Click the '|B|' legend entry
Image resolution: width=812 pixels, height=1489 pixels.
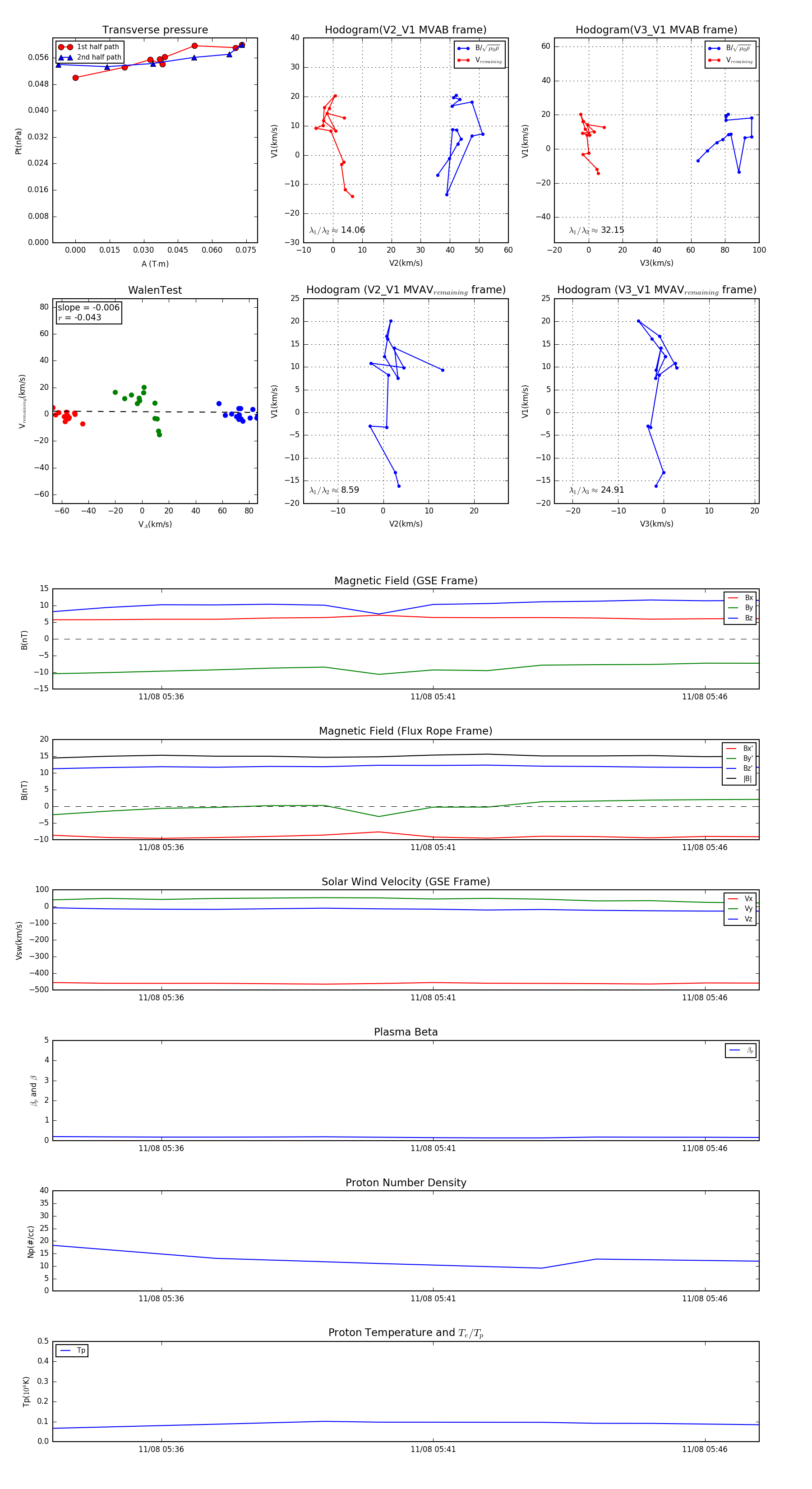[x=739, y=779]
